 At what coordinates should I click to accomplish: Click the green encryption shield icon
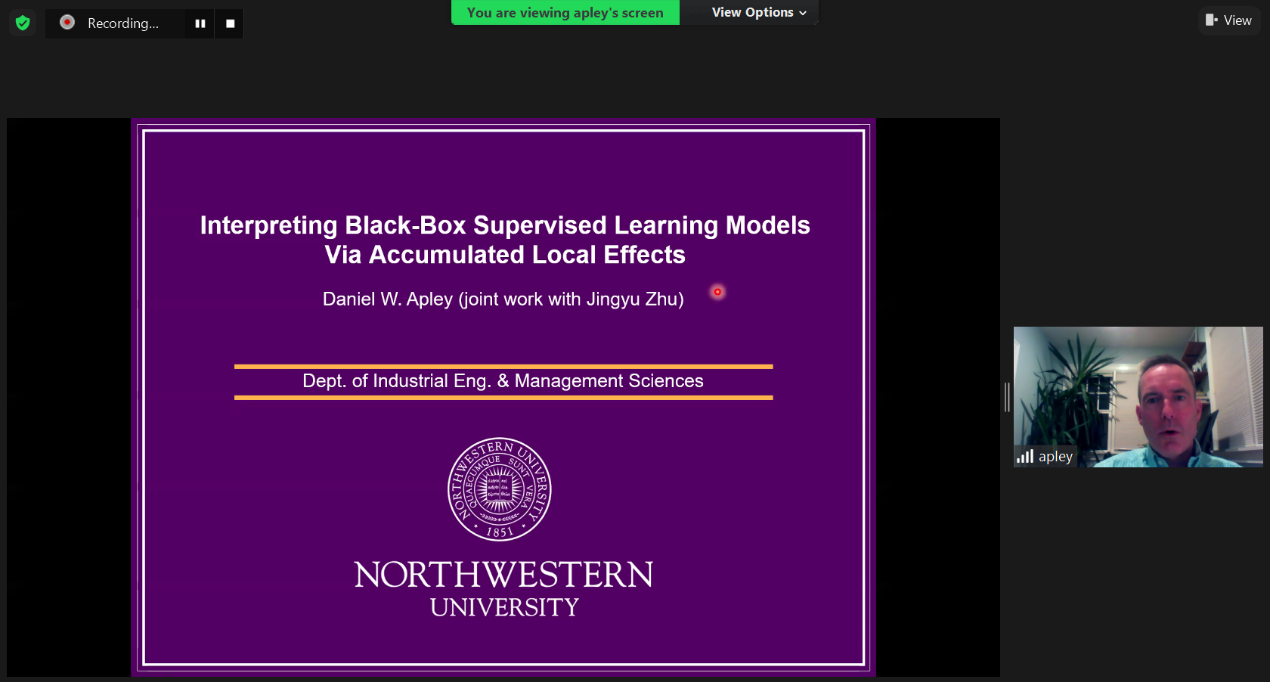(x=22, y=22)
